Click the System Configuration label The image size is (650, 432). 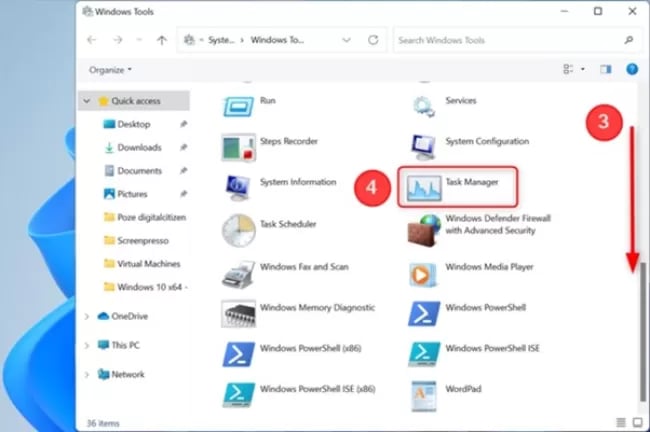(x=487, y=141)
